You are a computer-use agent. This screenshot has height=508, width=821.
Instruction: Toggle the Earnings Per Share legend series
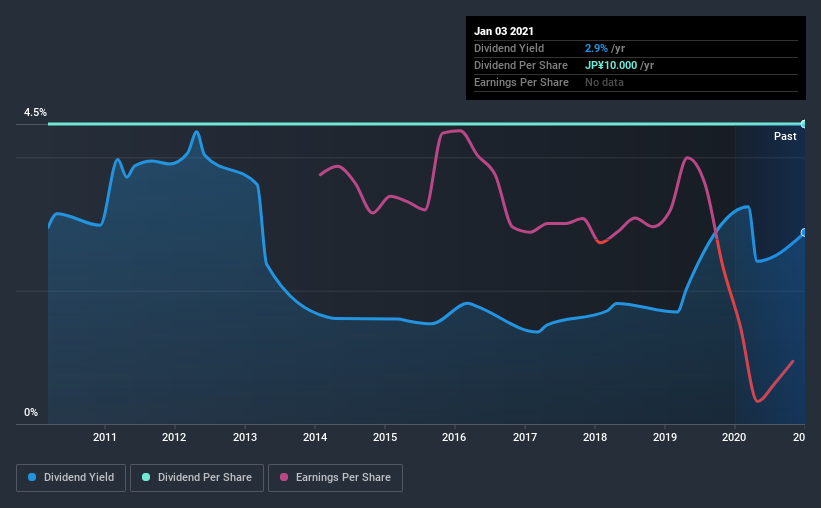click(x=335, y=478)
